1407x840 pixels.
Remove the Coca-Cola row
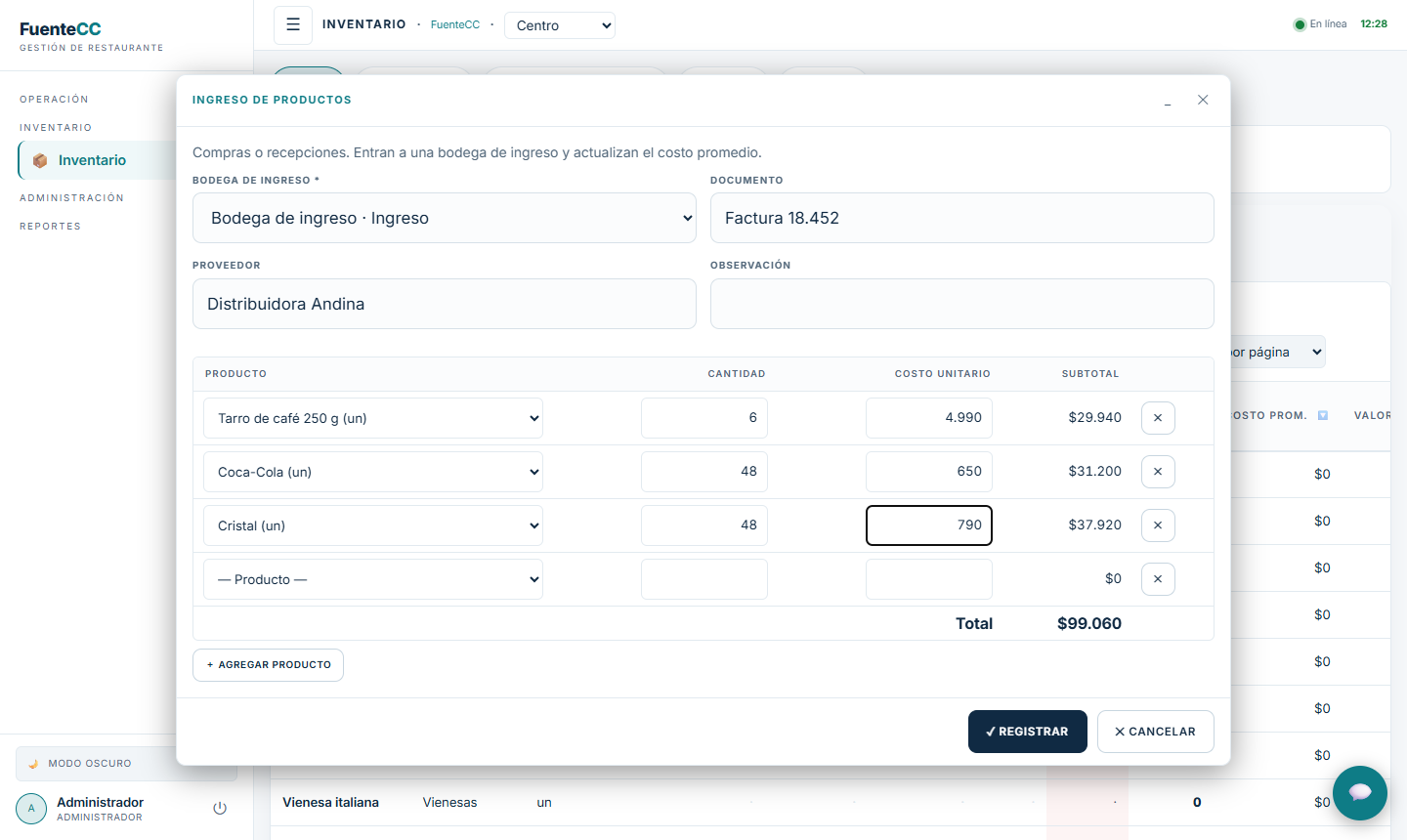[1158, 472]
